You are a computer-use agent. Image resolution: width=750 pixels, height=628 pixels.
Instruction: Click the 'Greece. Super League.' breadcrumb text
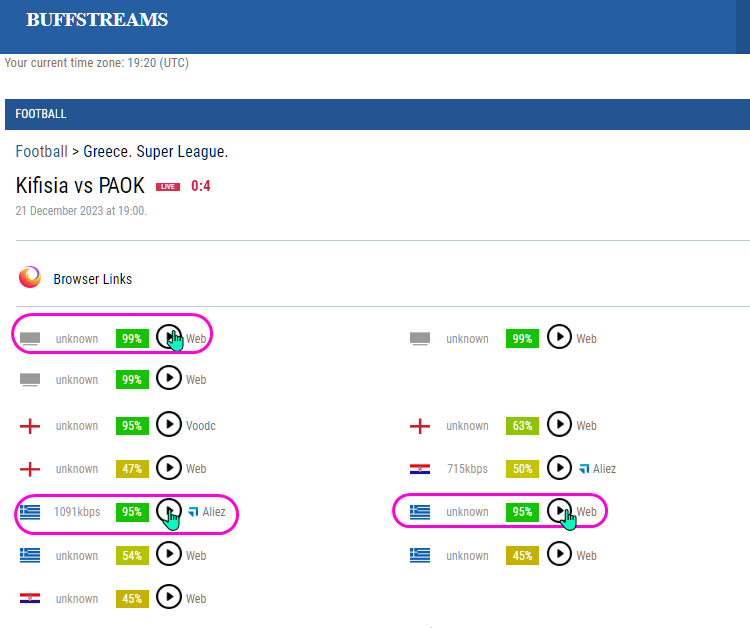155,151
